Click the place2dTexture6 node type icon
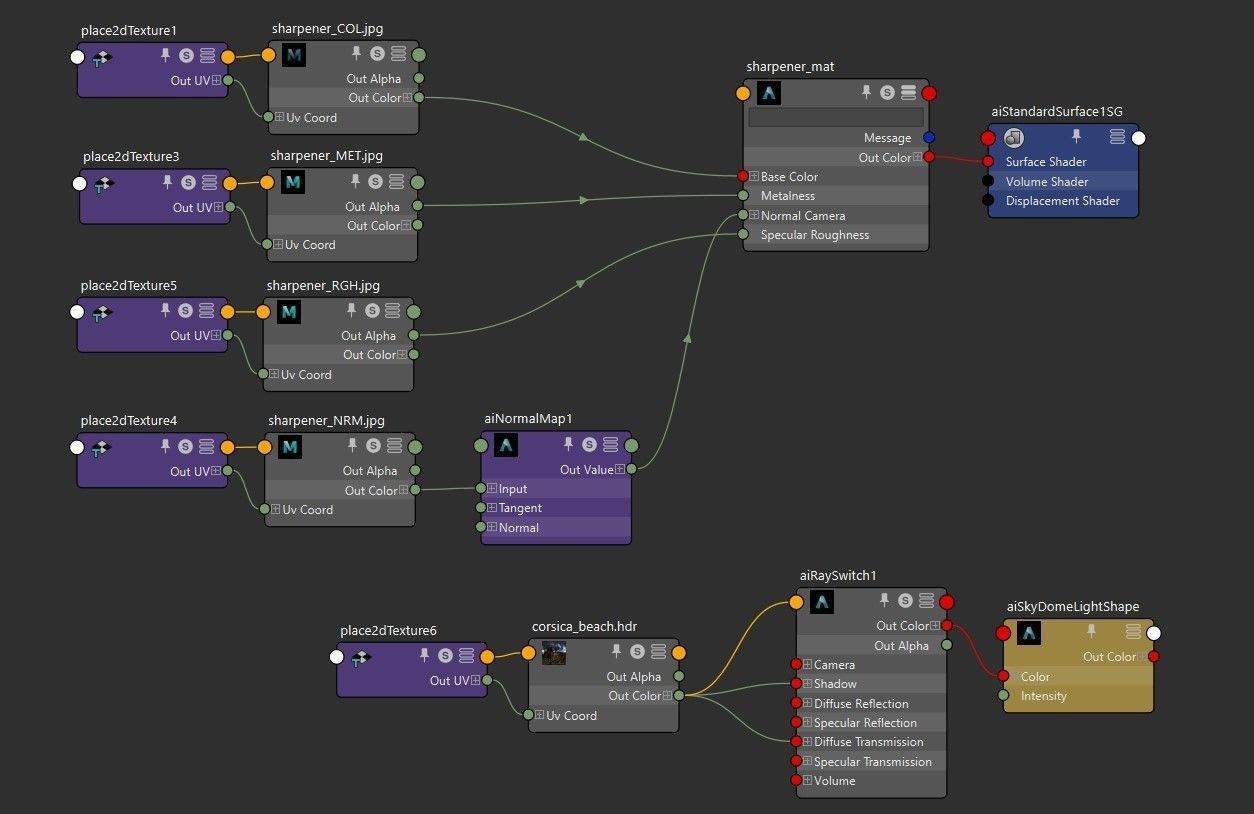Image resolution: width=1254 pixels, height=814 pixels. click(x=361, y=657)
